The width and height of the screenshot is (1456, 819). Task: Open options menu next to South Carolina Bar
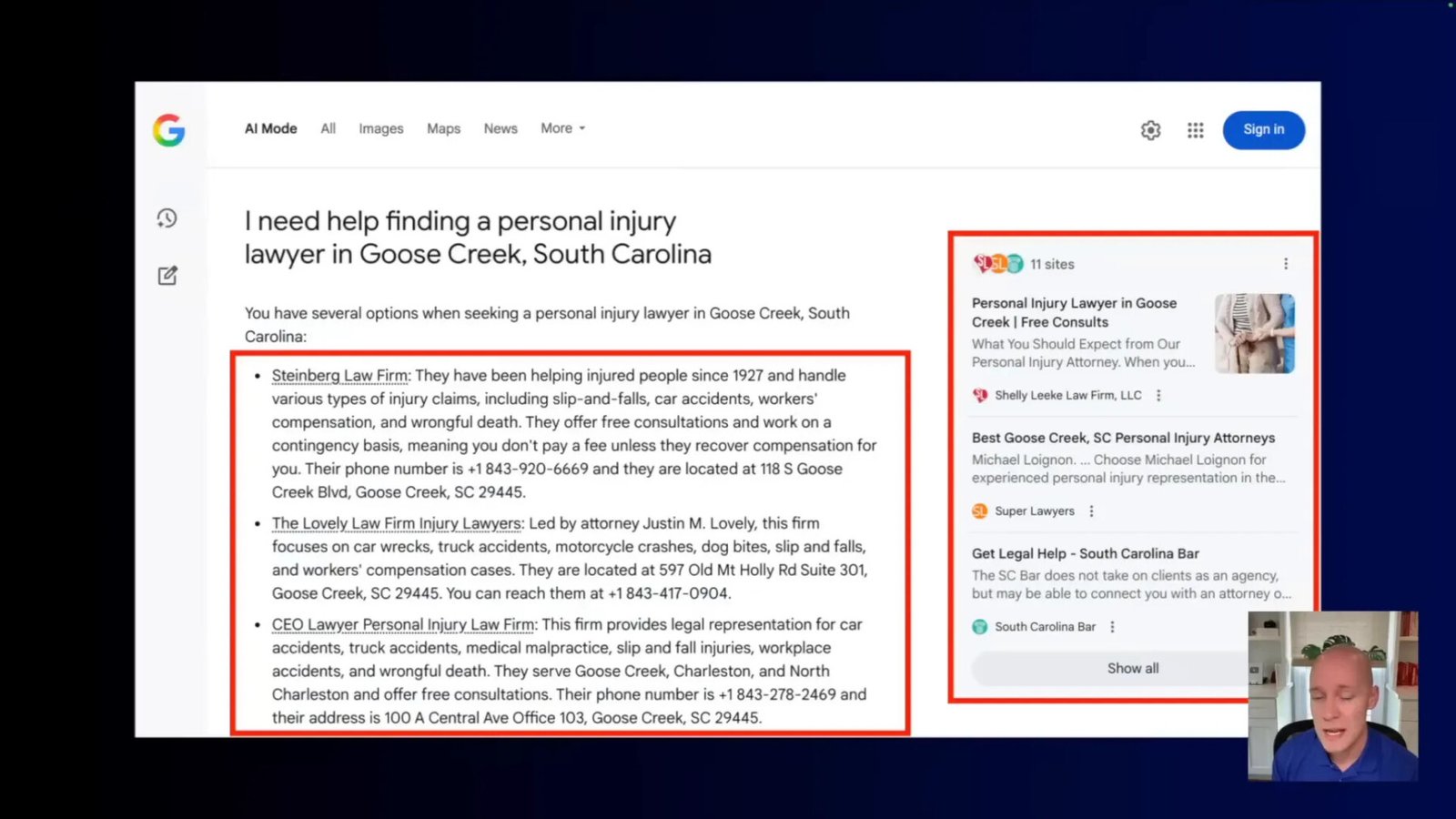(x=1112, y=627)
